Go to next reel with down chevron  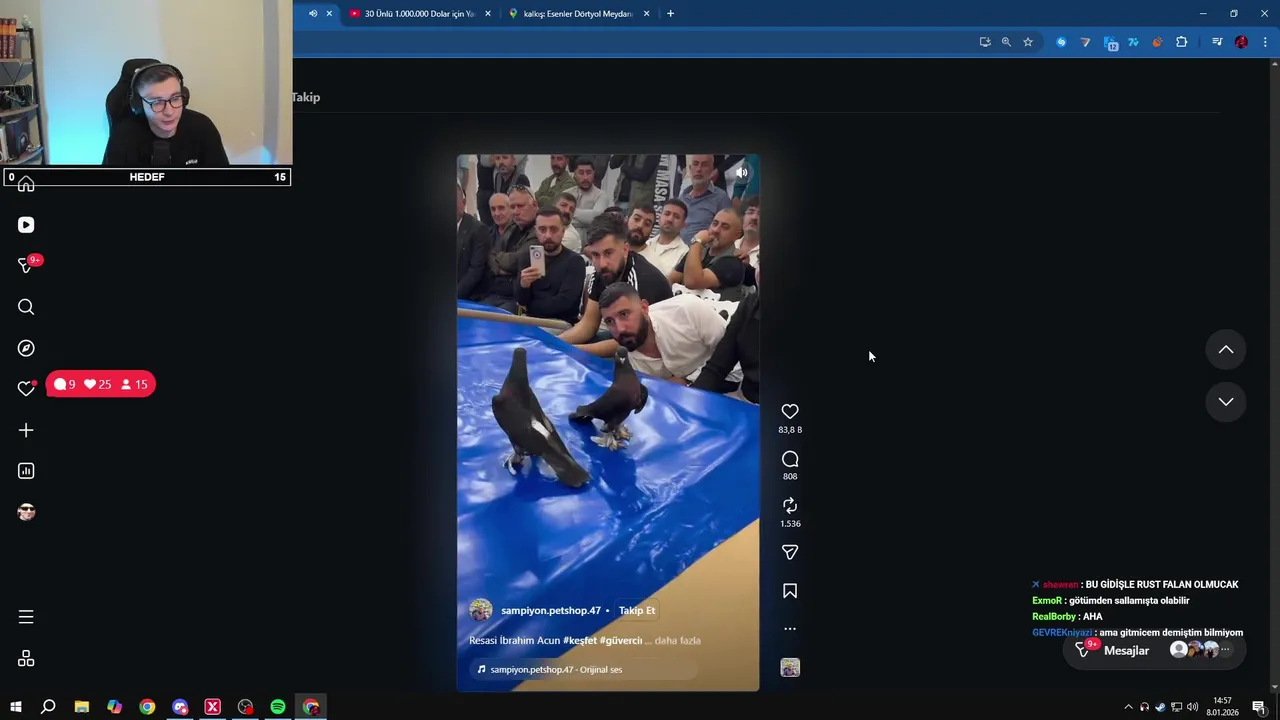(x=1226, y=401)
